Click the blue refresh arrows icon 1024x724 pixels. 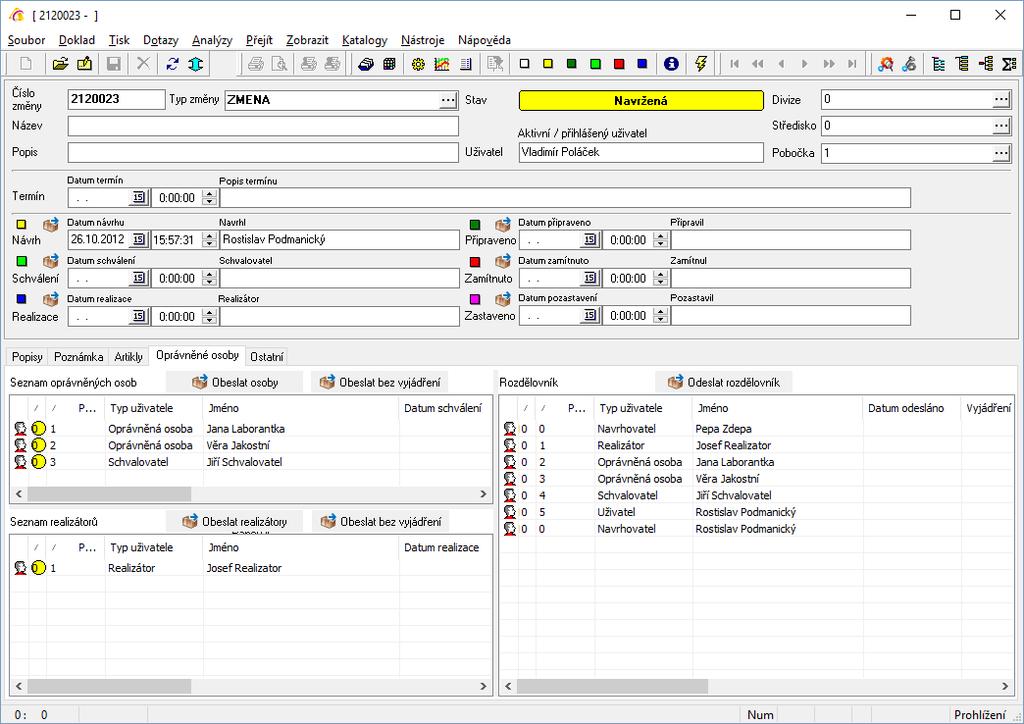tap(172, 63)
